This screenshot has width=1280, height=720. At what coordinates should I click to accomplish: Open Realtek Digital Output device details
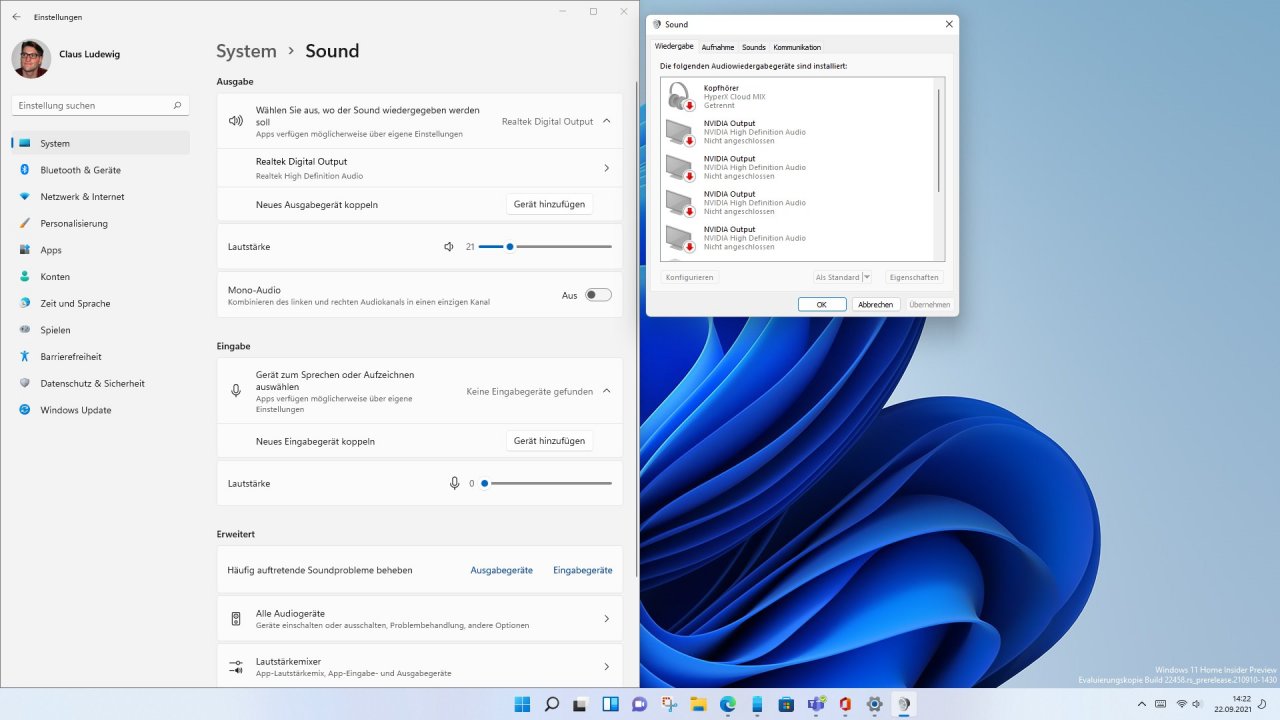419,168
